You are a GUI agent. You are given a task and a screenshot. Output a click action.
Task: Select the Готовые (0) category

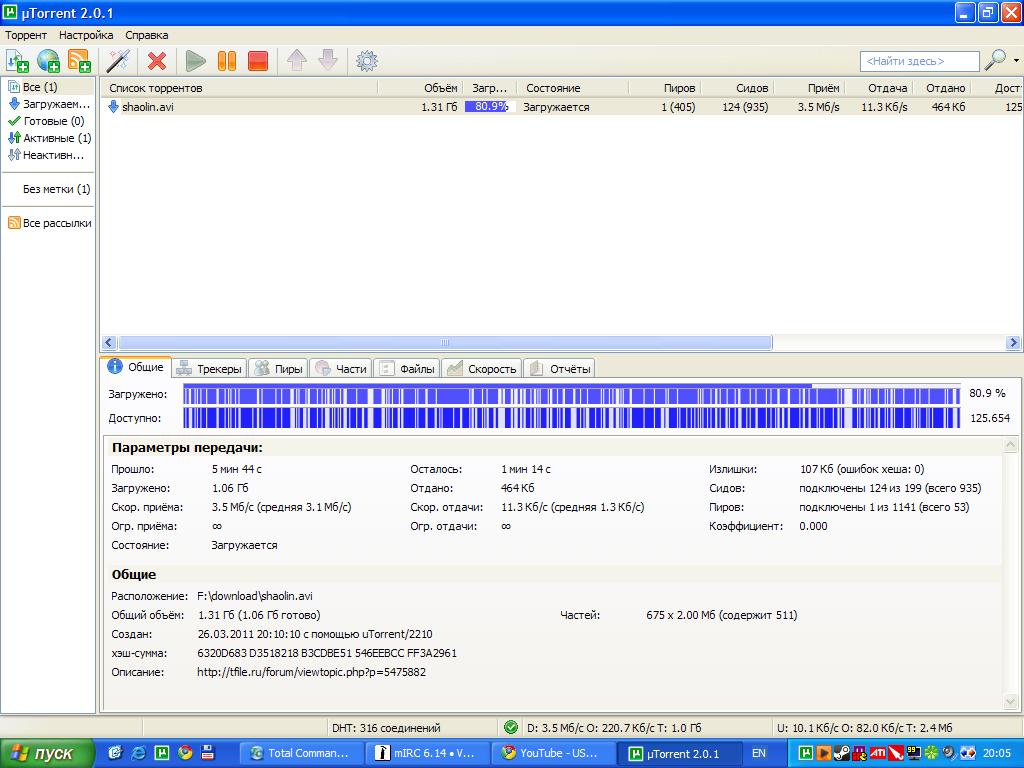click(47, 121)
